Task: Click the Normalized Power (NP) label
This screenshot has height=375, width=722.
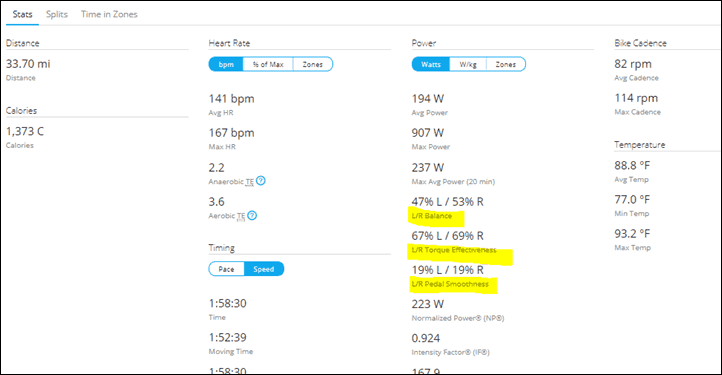Action: [x=458, y=318]
